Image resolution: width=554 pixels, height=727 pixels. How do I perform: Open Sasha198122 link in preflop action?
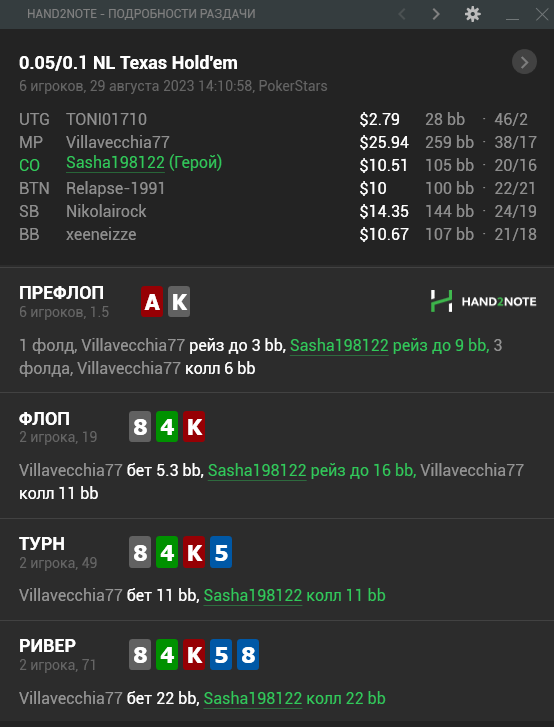339,345
